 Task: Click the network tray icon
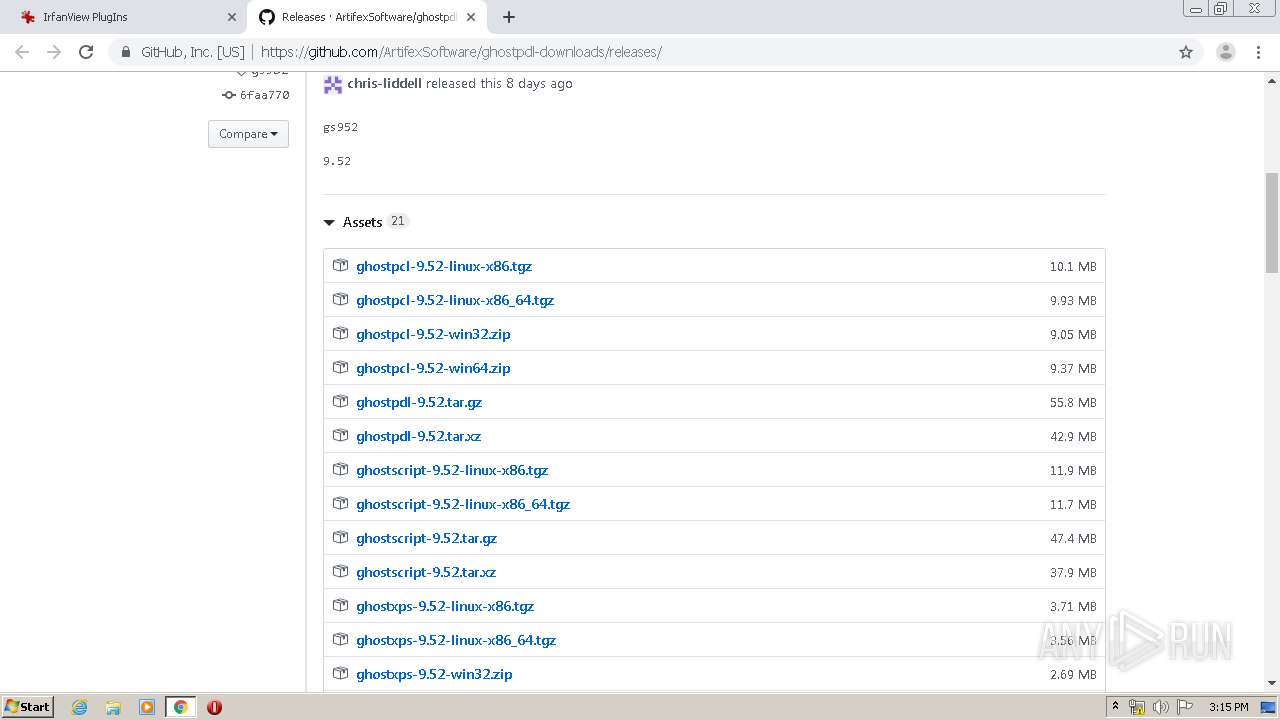pyautogui.click(x=1137, y=707)
